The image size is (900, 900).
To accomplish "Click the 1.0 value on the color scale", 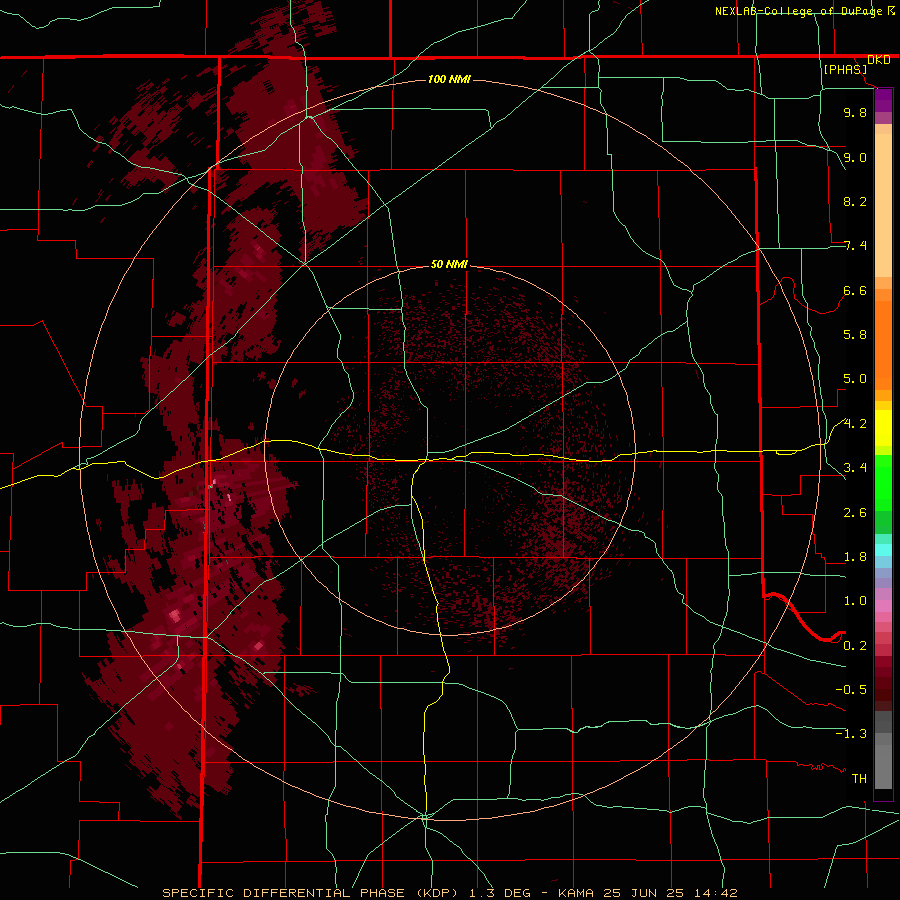I will pyautogui.click(x=855, y=601).
